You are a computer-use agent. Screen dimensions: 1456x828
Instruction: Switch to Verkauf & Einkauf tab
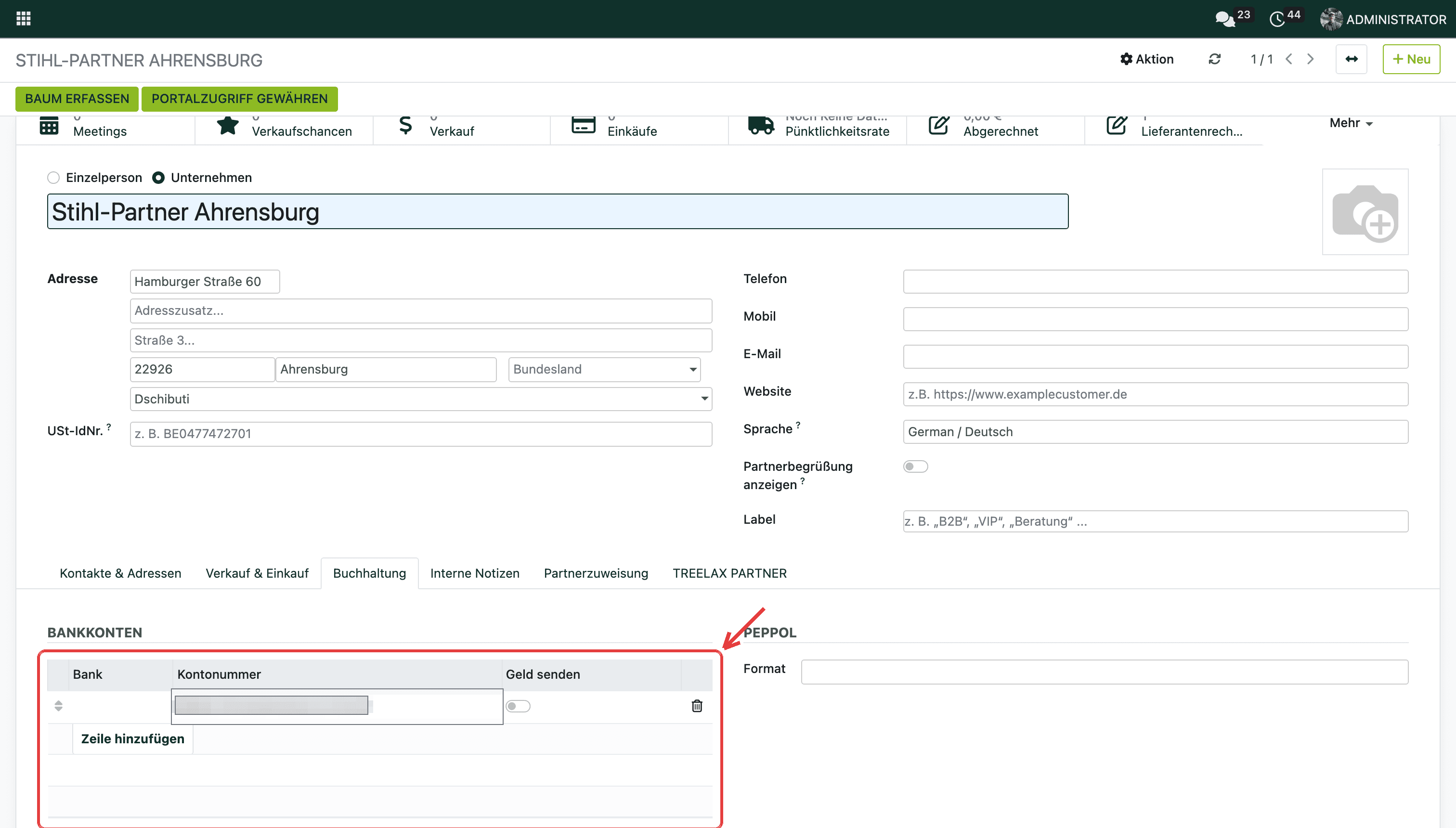257,573
